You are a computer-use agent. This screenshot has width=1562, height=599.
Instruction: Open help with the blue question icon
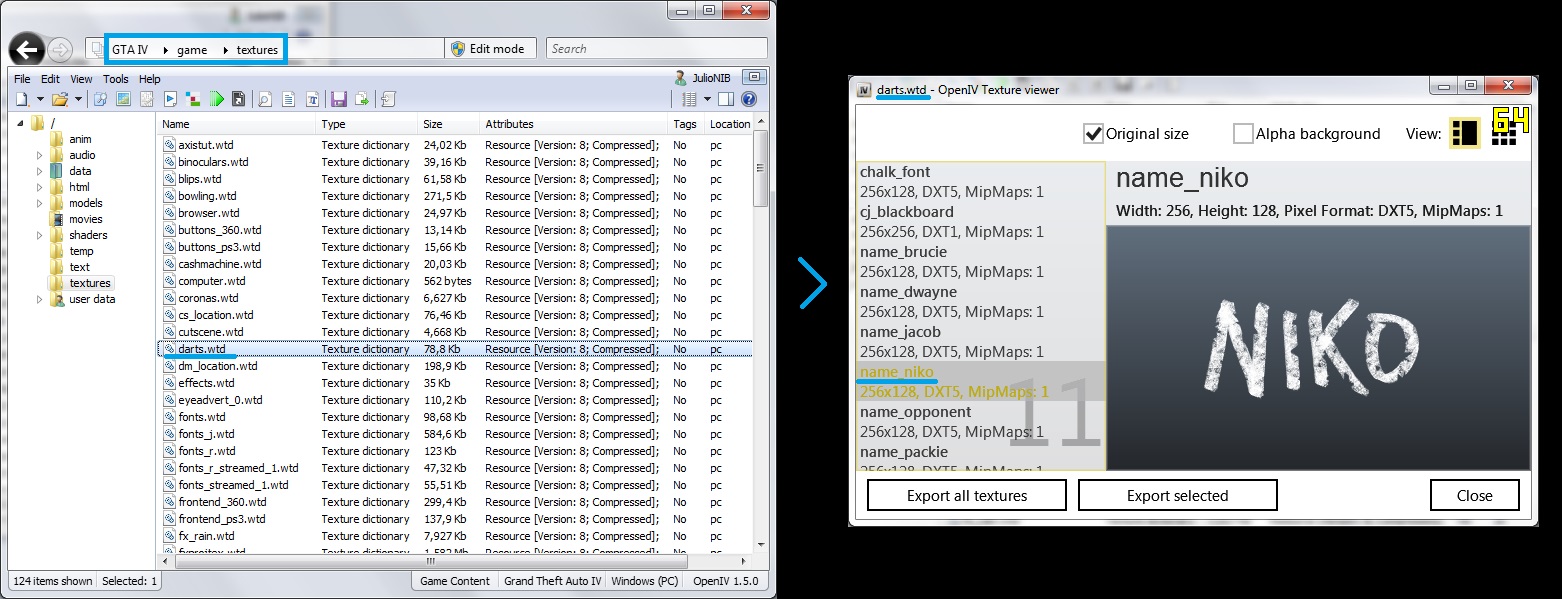pyautogui.click(x=749, y=99)
